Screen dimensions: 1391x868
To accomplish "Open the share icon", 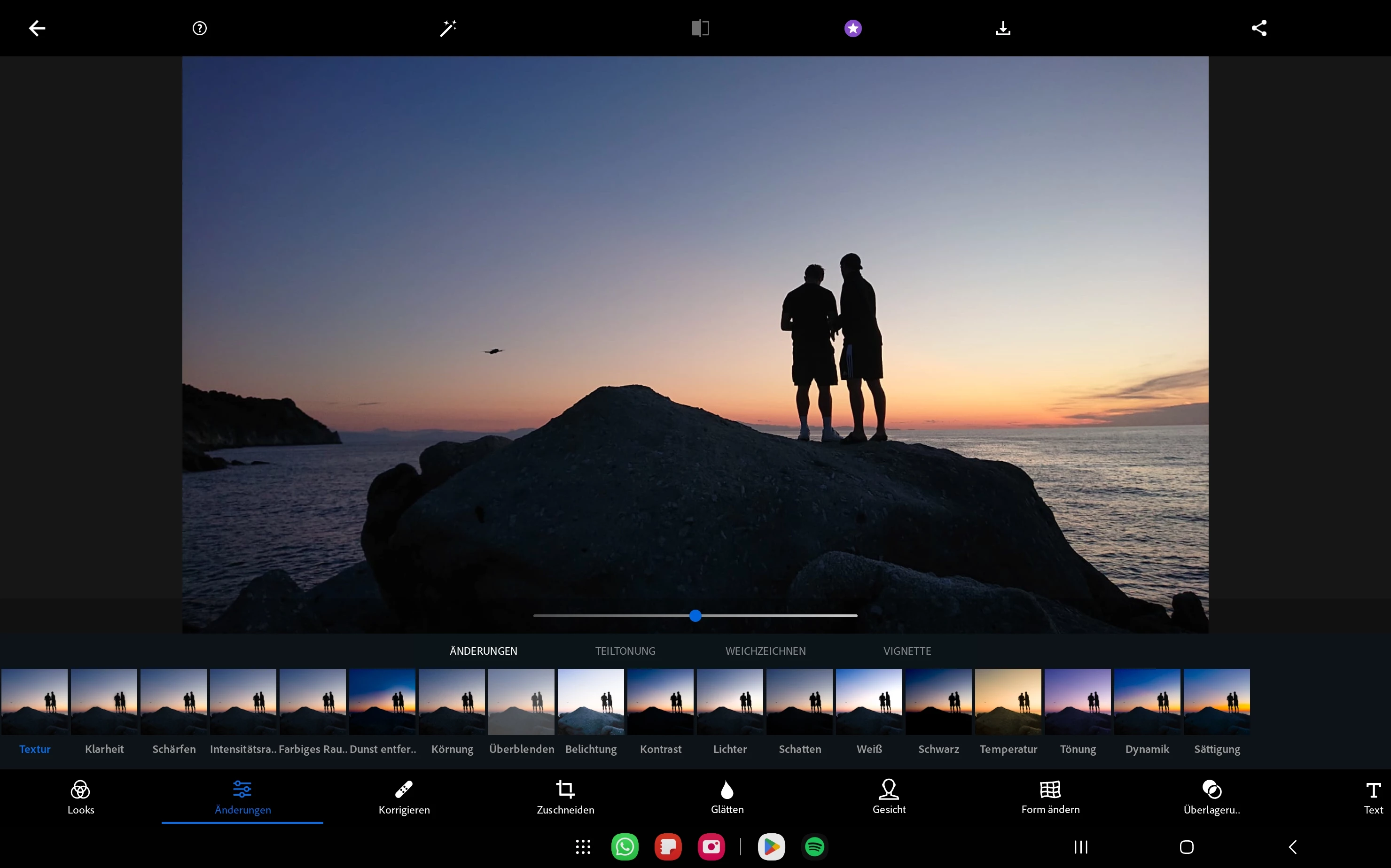I will click(x=1259, y=28).
